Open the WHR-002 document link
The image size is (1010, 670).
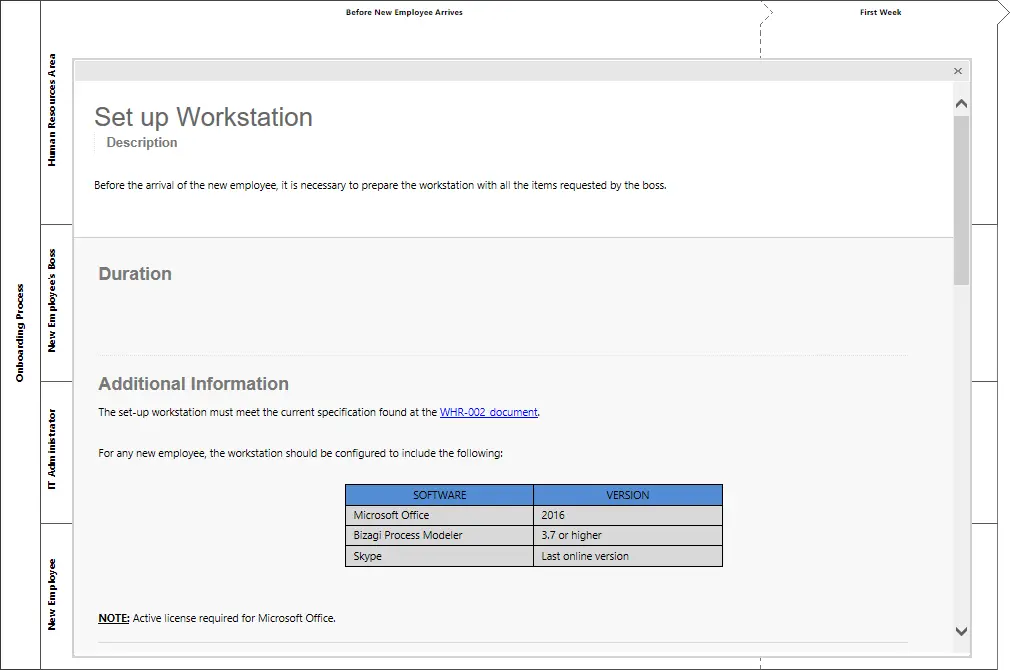[x=488, y=412]
